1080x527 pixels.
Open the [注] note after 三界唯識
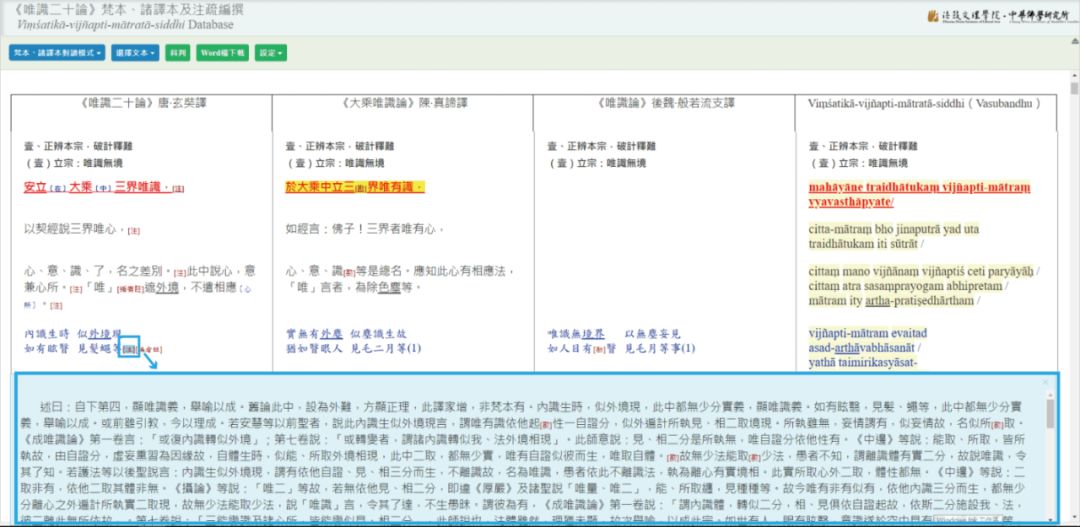coord(178,188)
